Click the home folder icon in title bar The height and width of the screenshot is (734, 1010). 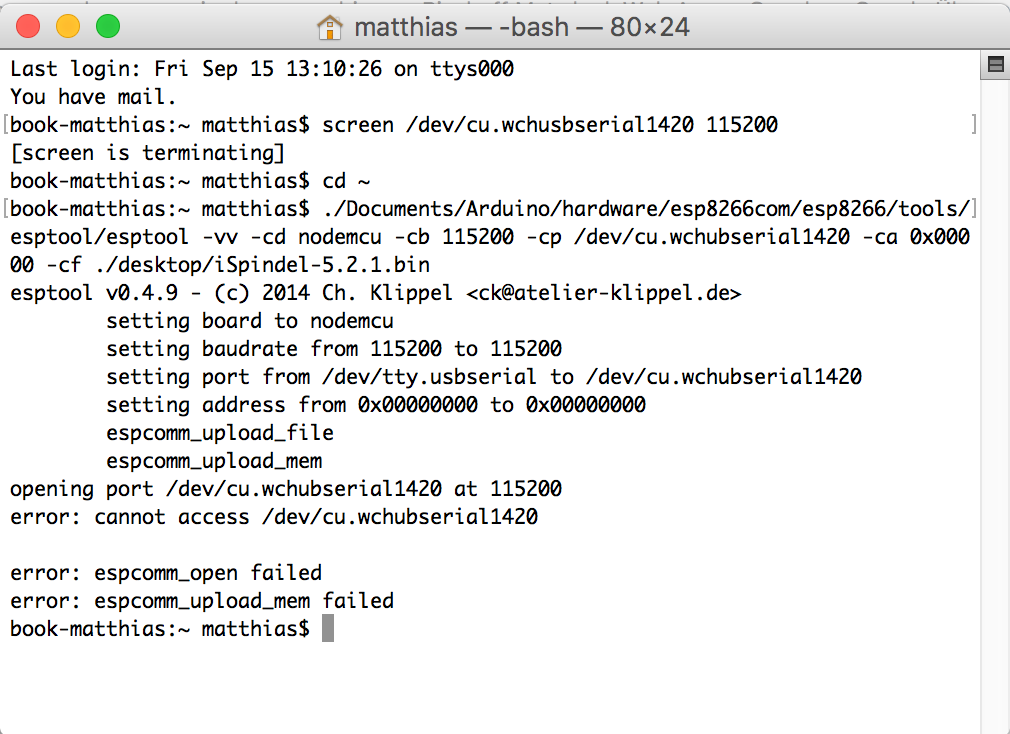[330, 27]
